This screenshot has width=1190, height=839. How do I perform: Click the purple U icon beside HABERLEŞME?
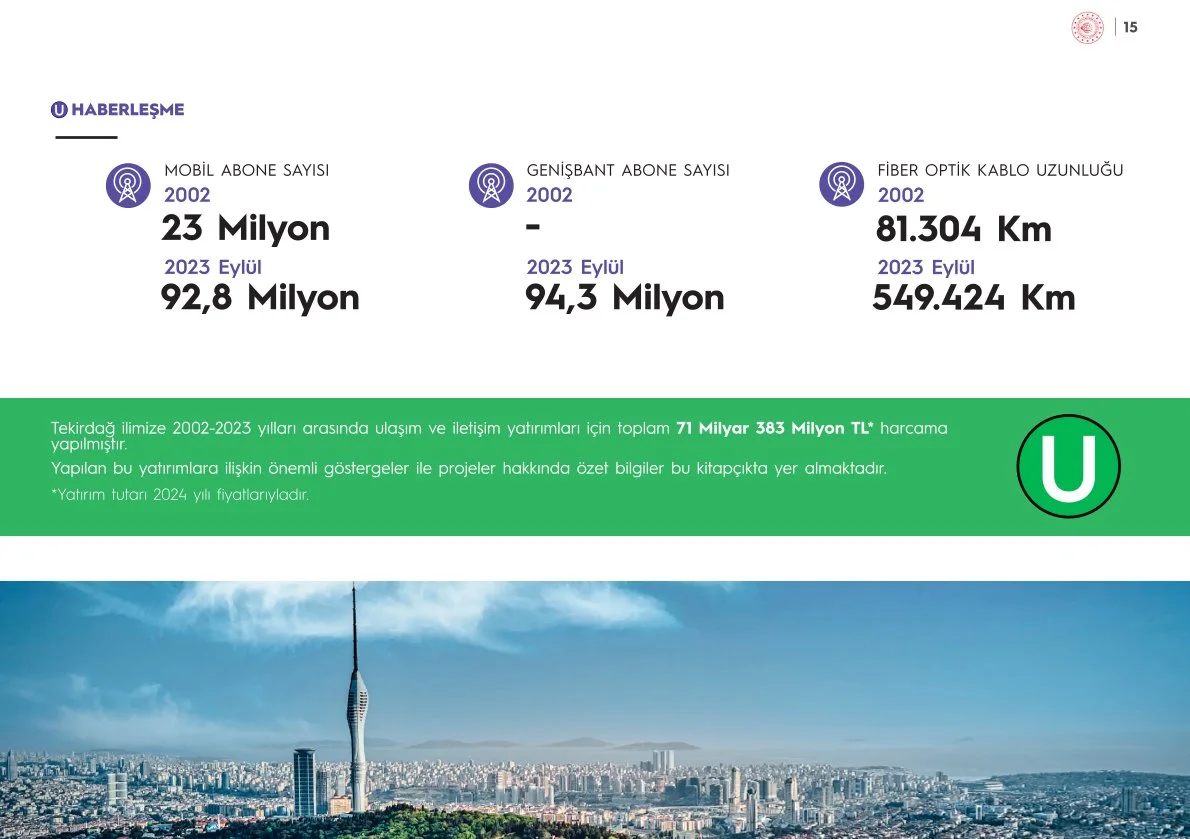tap(59, 110)
